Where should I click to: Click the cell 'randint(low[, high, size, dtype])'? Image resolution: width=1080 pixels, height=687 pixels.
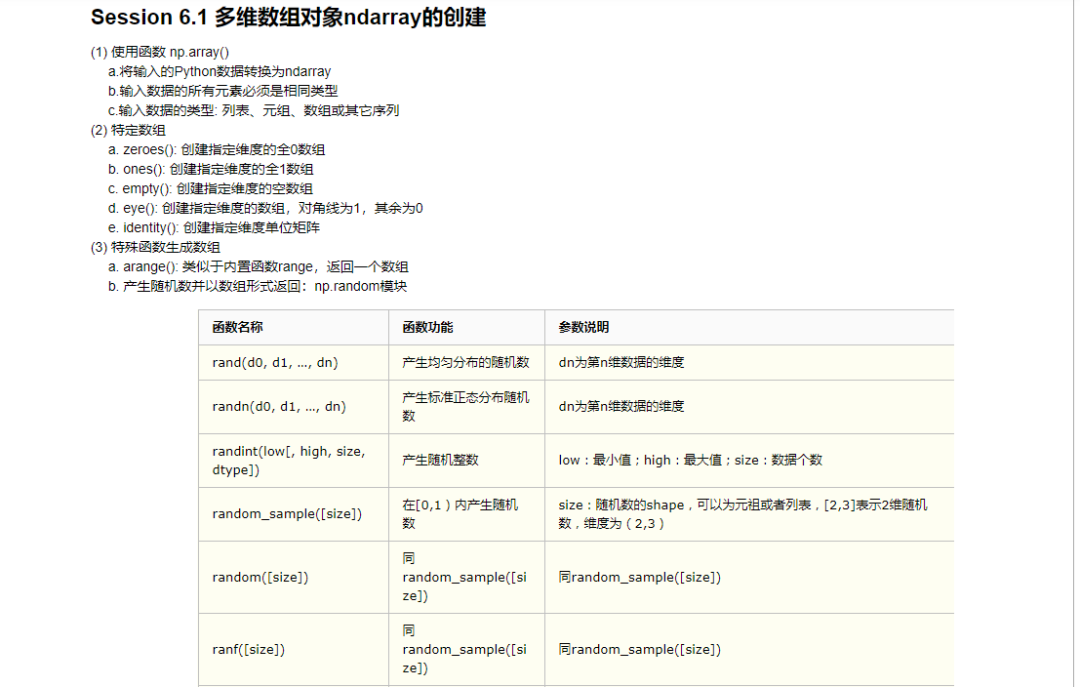point(293,460)
